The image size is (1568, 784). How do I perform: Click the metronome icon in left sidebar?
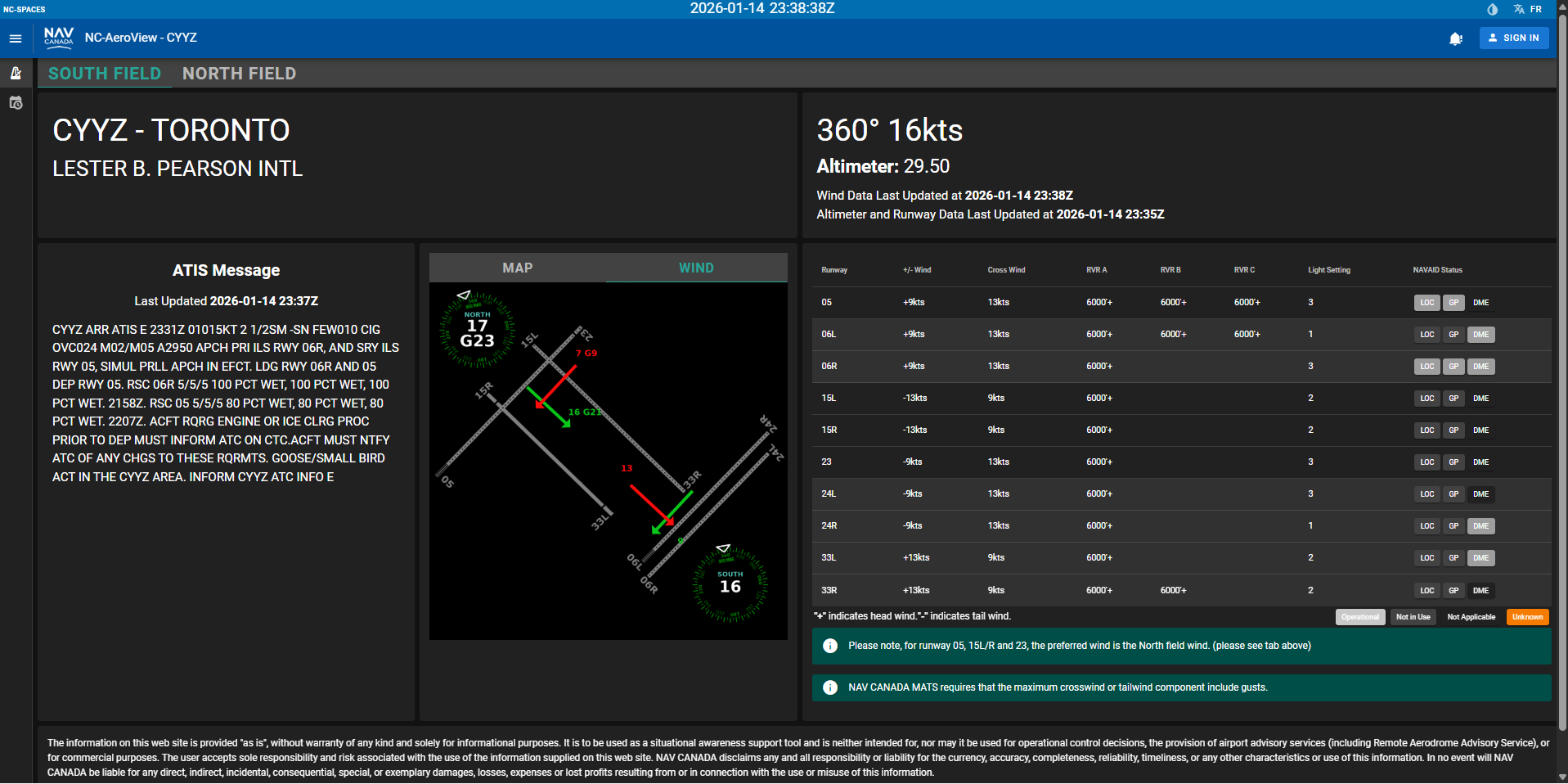point(16,74)
